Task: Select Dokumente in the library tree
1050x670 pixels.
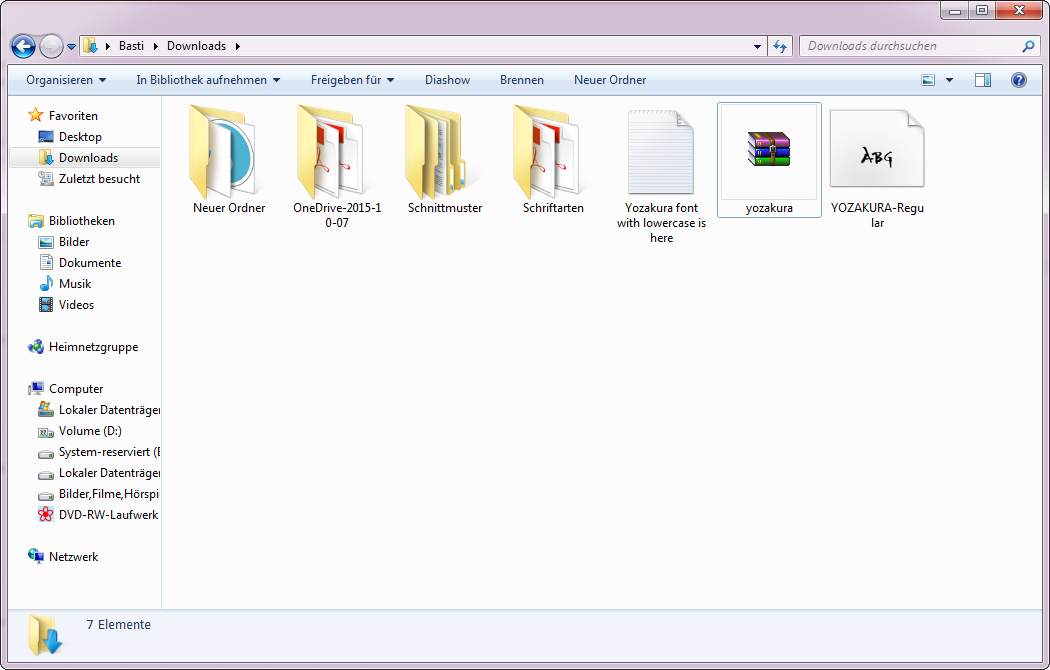Action: click(x=90, y=263)
